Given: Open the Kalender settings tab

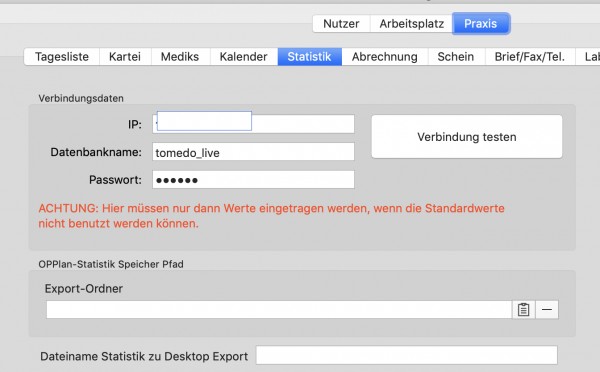Looking at the screenshot, I should pyautogui.click(x=243, y=57).
